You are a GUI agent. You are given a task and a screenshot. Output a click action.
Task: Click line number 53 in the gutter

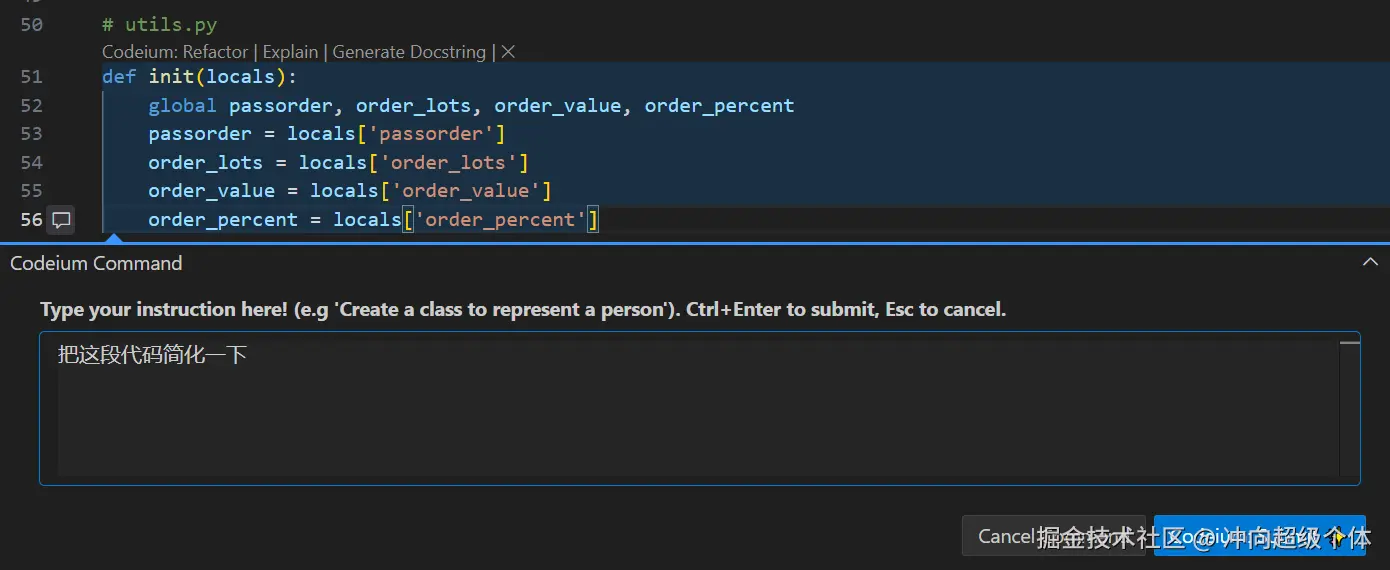(31, 134)
